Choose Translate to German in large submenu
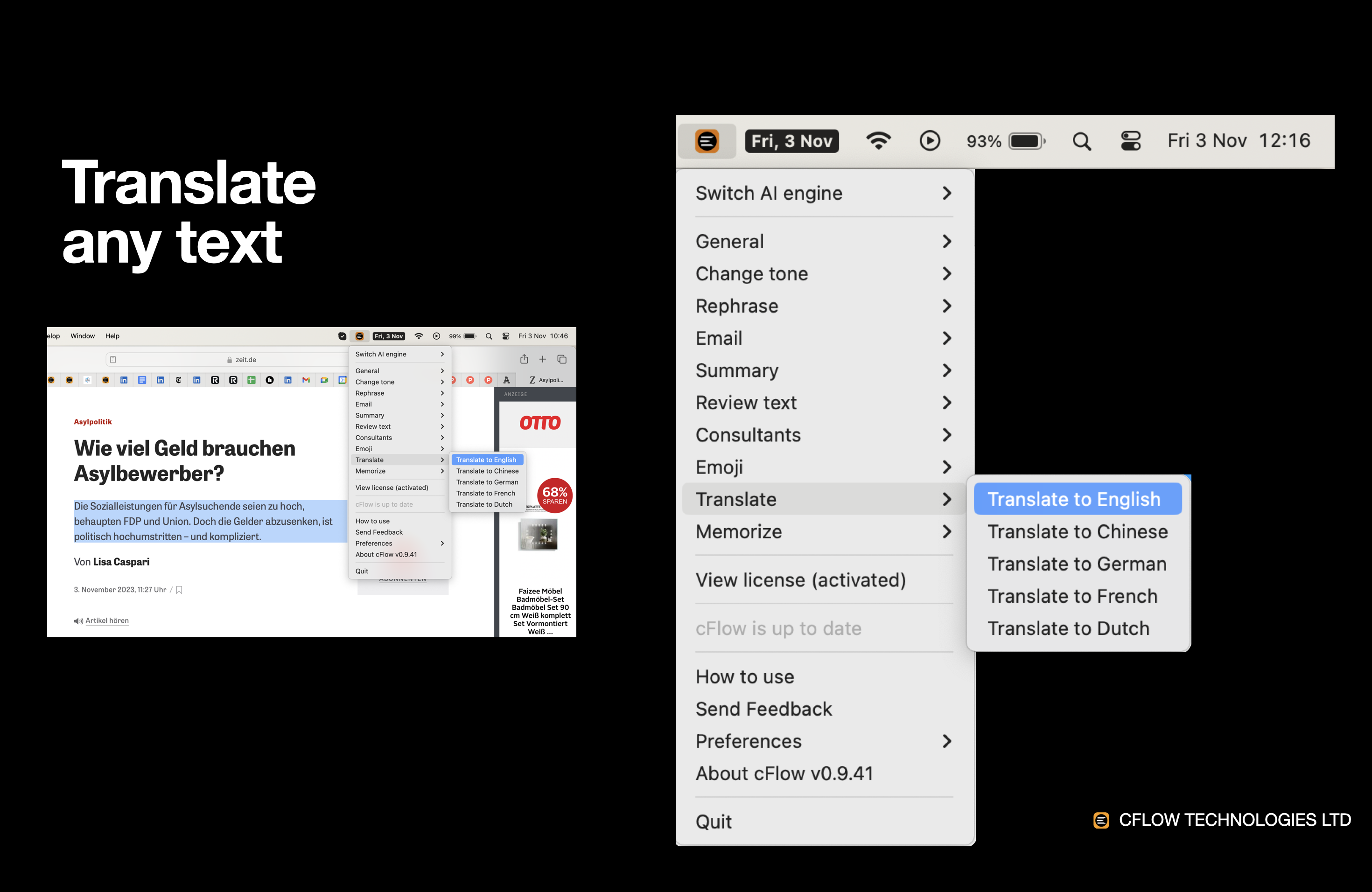 pos(1076,564)
